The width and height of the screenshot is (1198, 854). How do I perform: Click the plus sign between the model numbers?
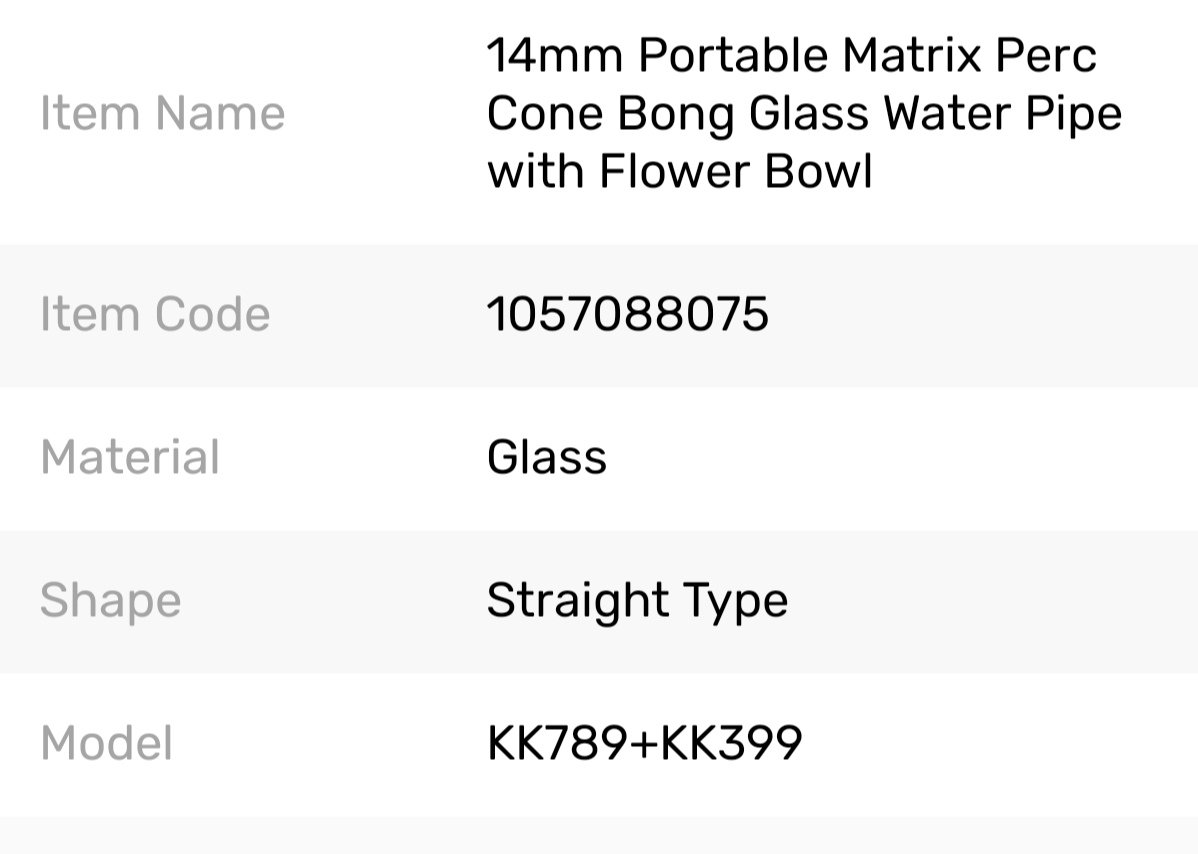coord(646,744)
